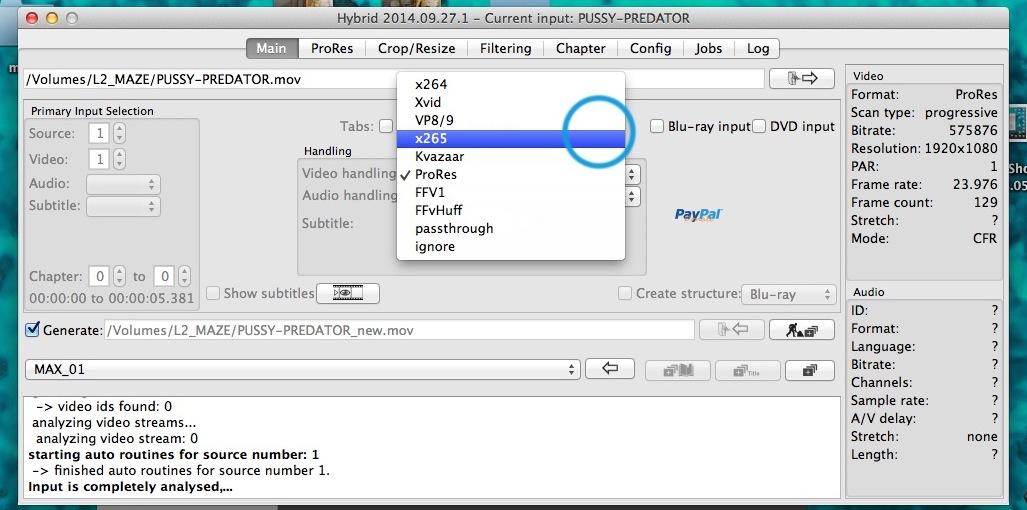The image size is (1027, 510).
Task: Click the log line 'Input is completely analysed,...'
Action: click(x=130, y=487)
